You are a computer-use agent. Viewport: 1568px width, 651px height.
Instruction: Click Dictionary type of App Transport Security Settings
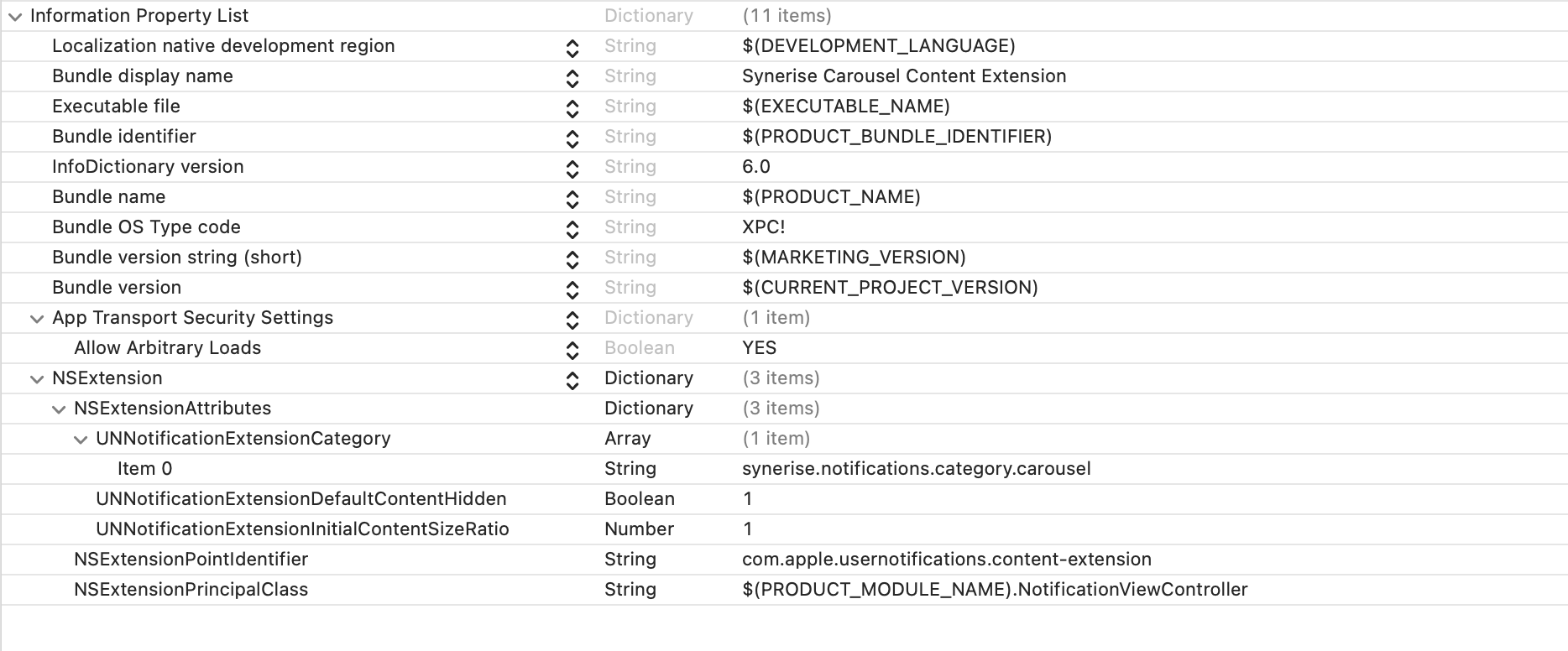coord(649,318)
